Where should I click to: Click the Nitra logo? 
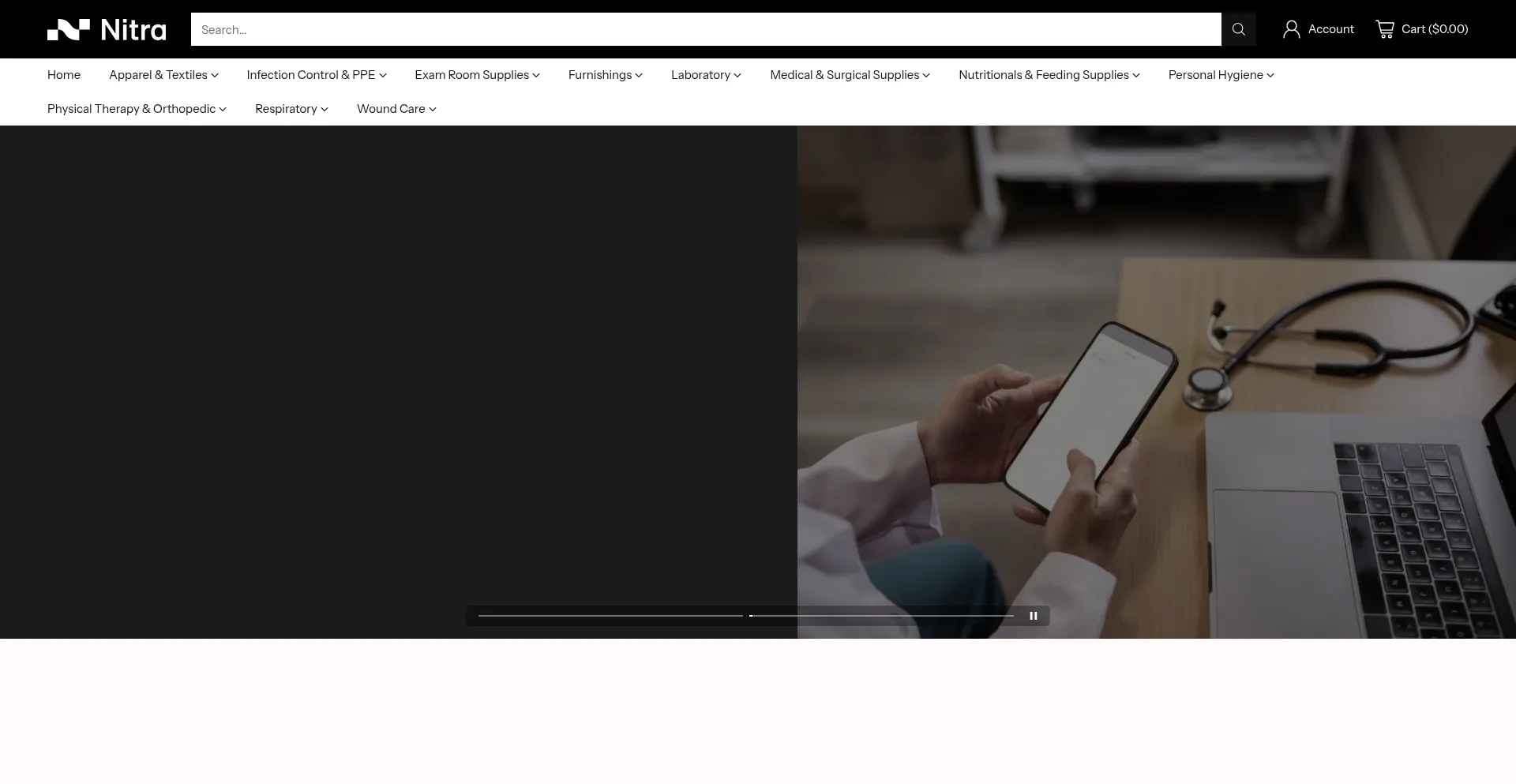(107, 30)
